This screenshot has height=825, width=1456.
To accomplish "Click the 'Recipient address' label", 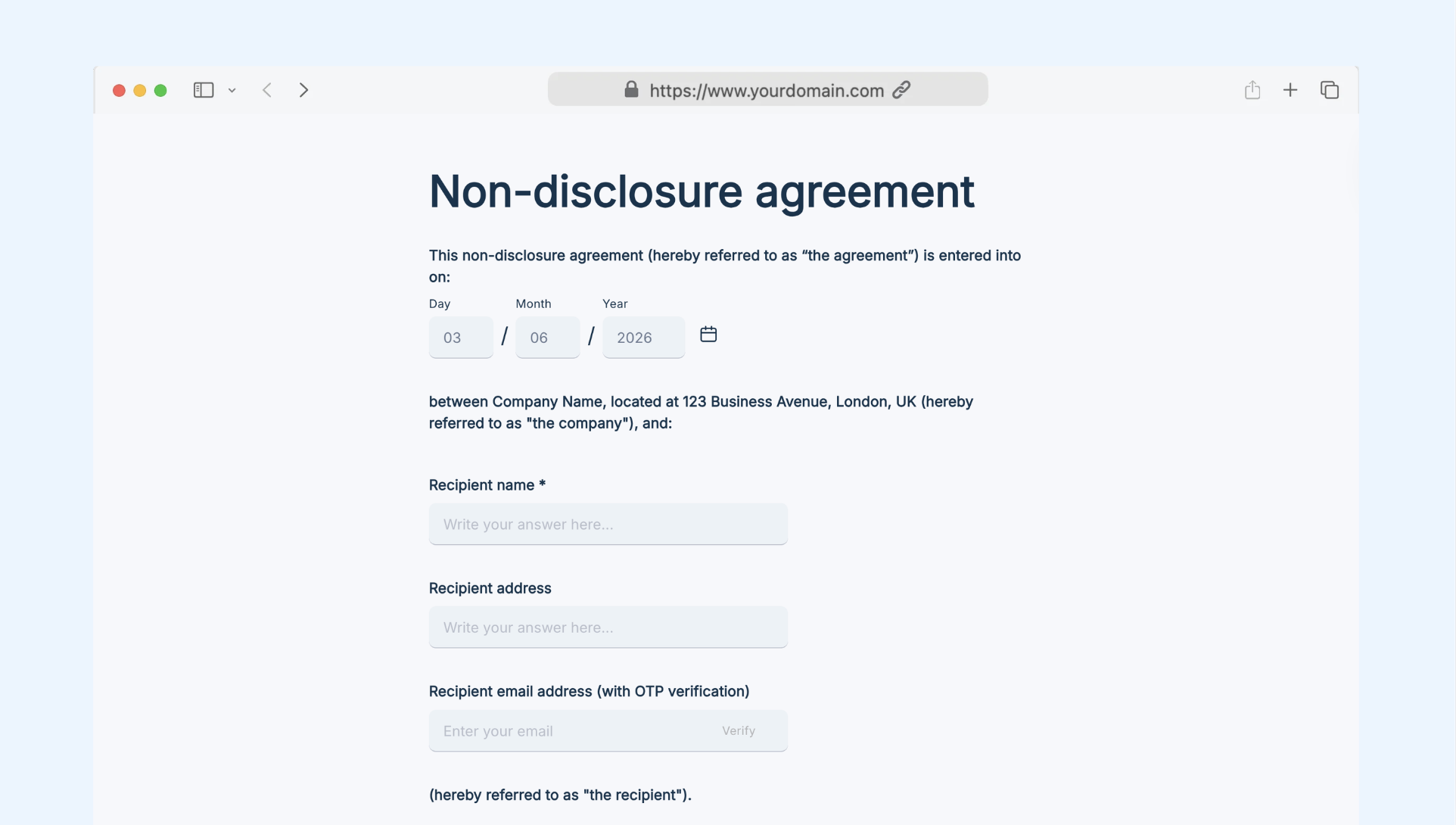I will 490,588.
